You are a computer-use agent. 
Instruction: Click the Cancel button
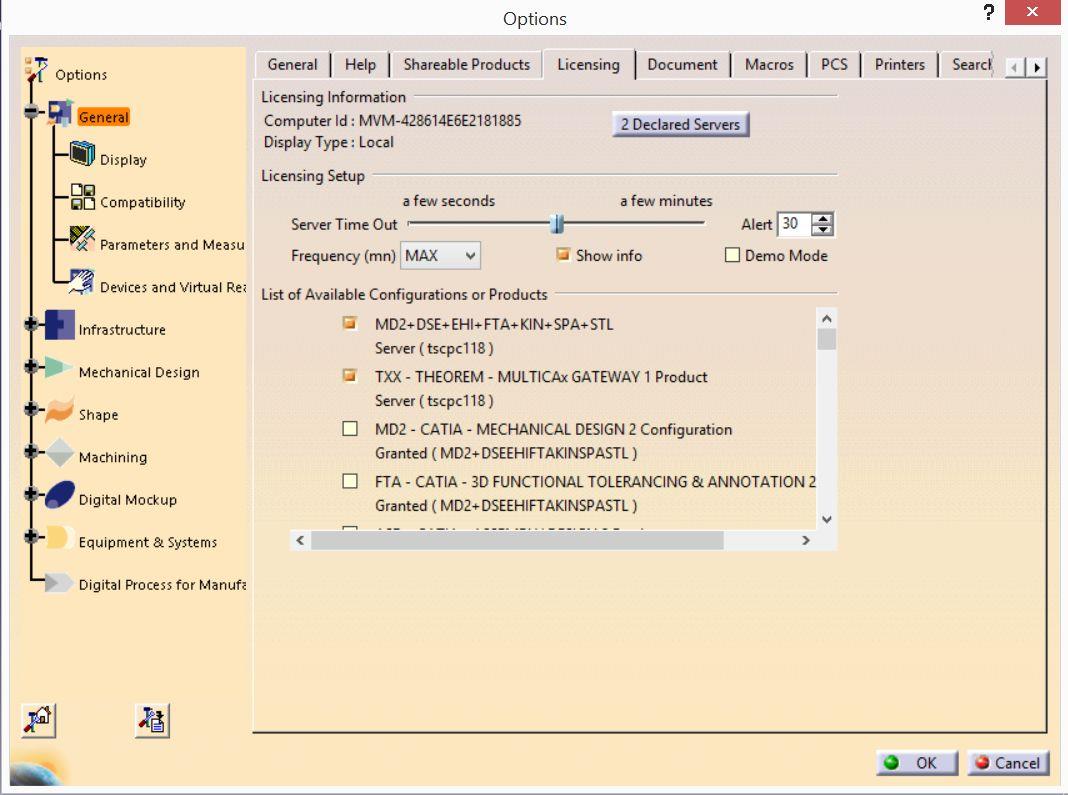tap(1008, 763)
